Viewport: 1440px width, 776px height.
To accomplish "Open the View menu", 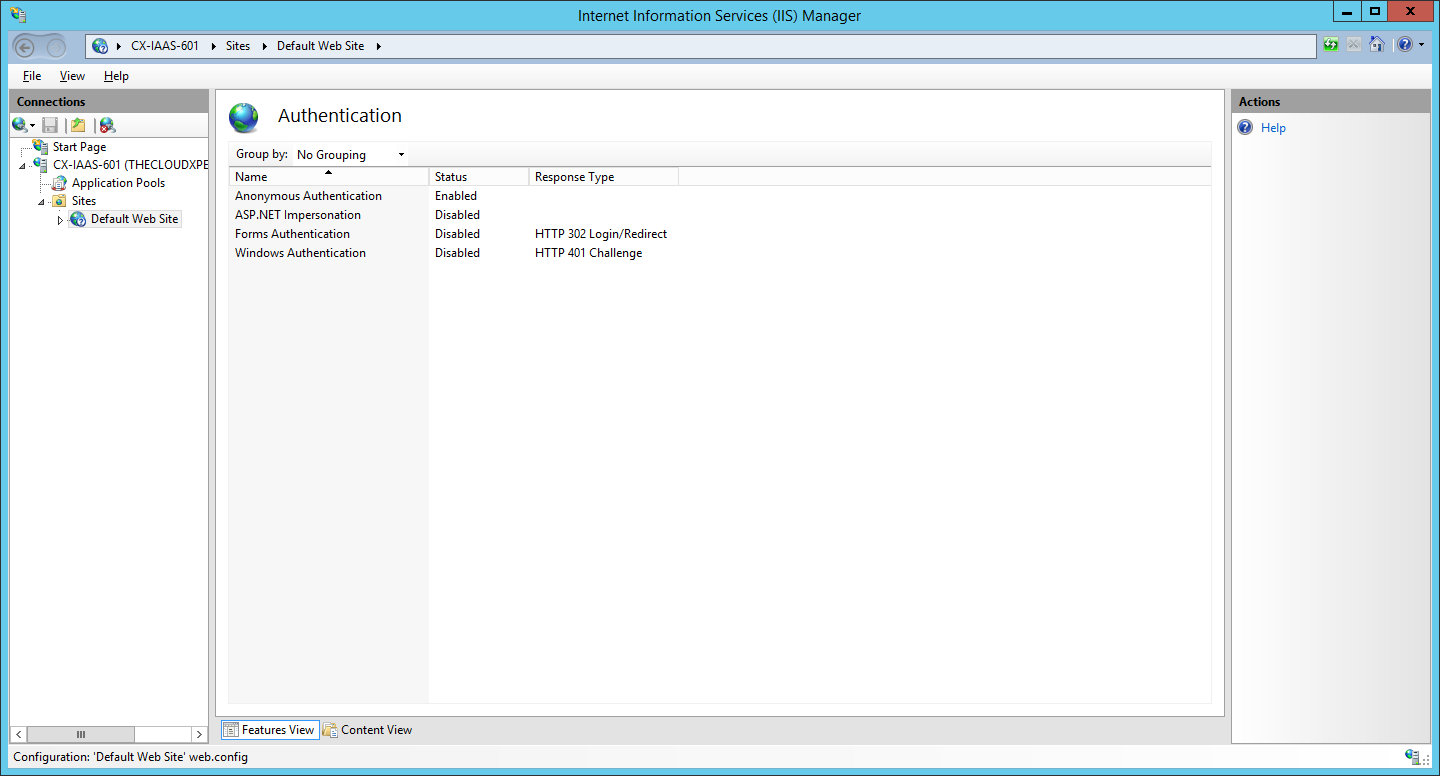I will 72,76.
